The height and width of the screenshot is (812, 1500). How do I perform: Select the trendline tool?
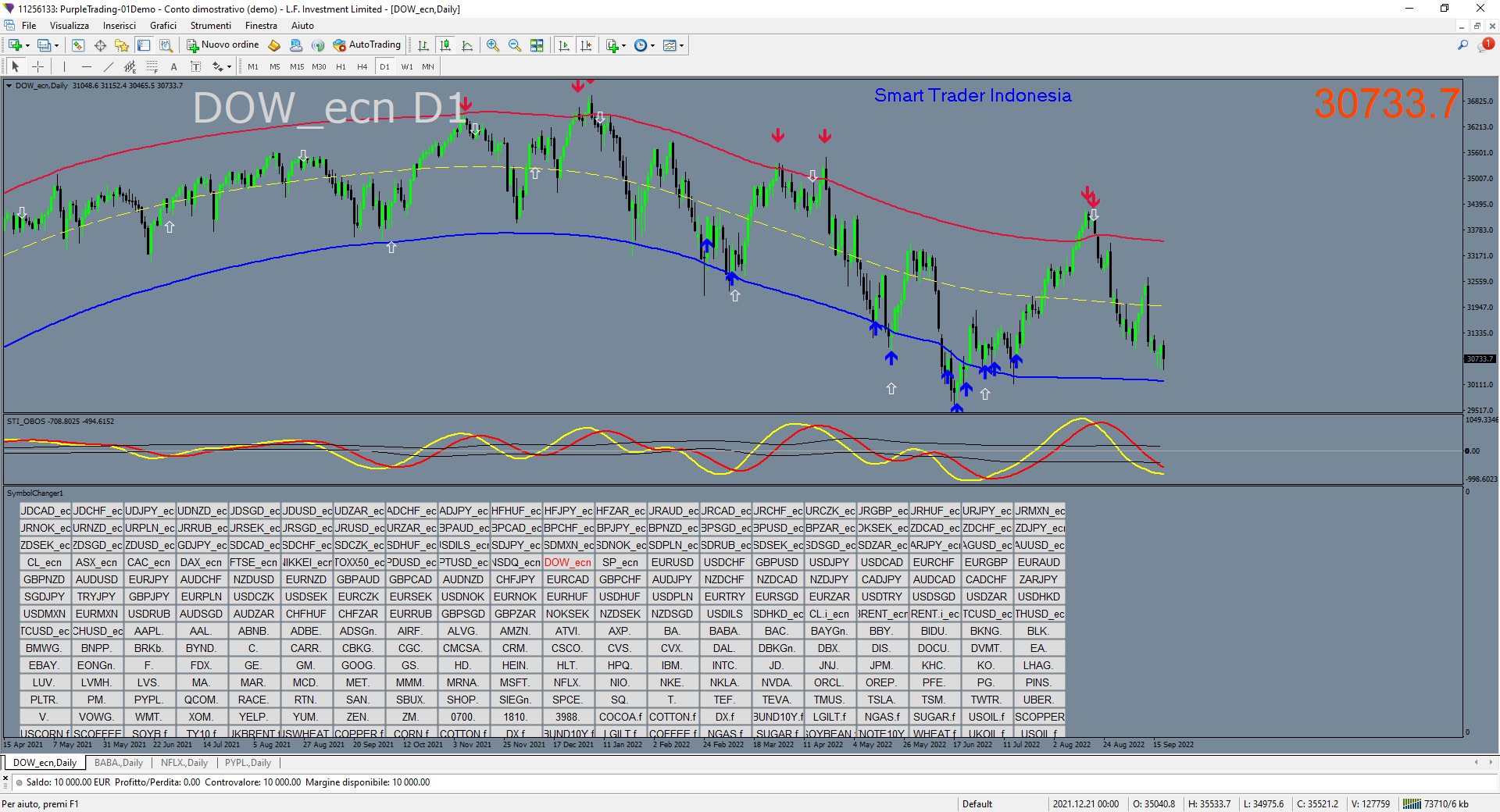[x=108, y=66]
